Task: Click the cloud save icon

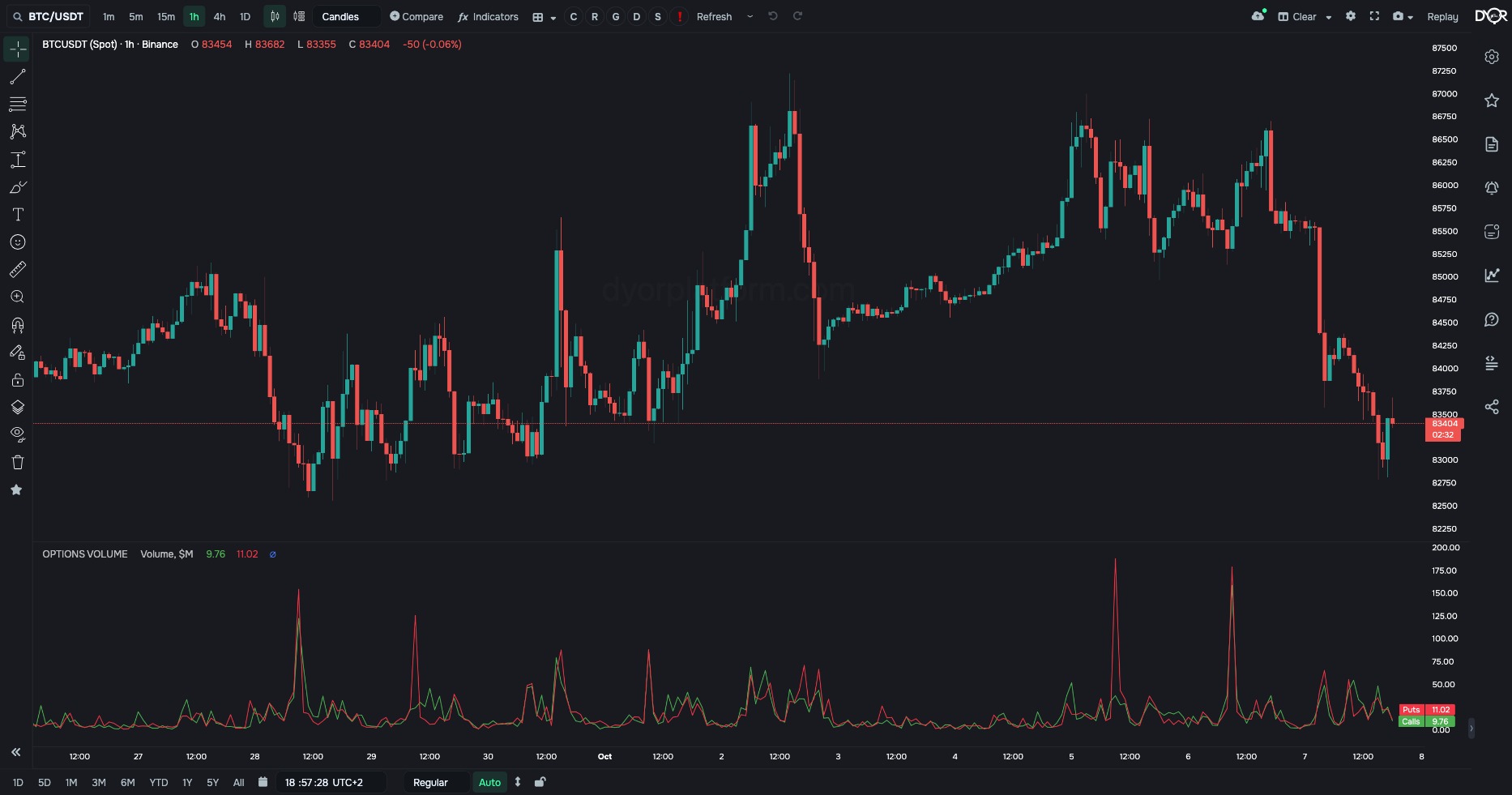Action: (1258, 16)
